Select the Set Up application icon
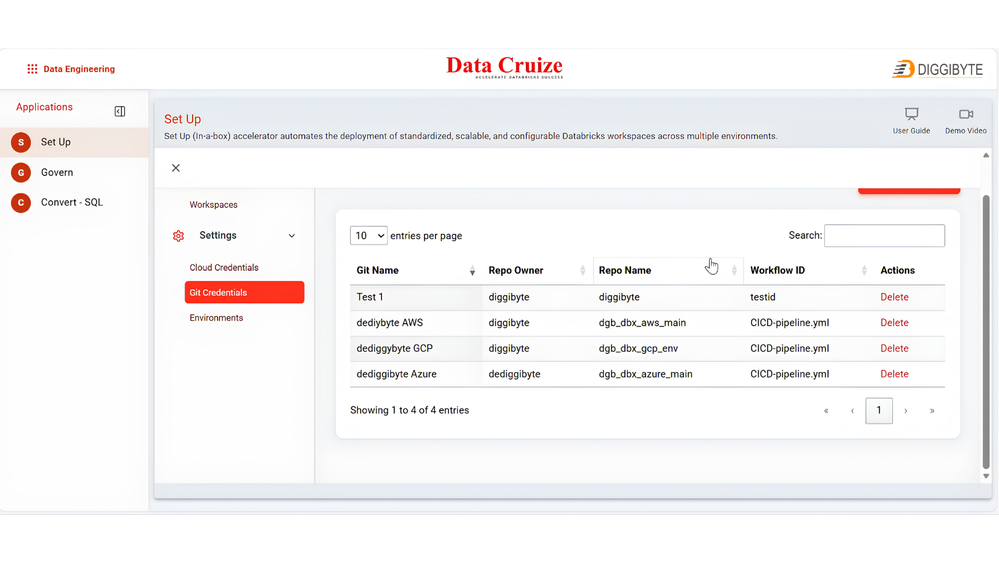The width and height of the screenshot is (999, 562). click(x=21, y=142)
